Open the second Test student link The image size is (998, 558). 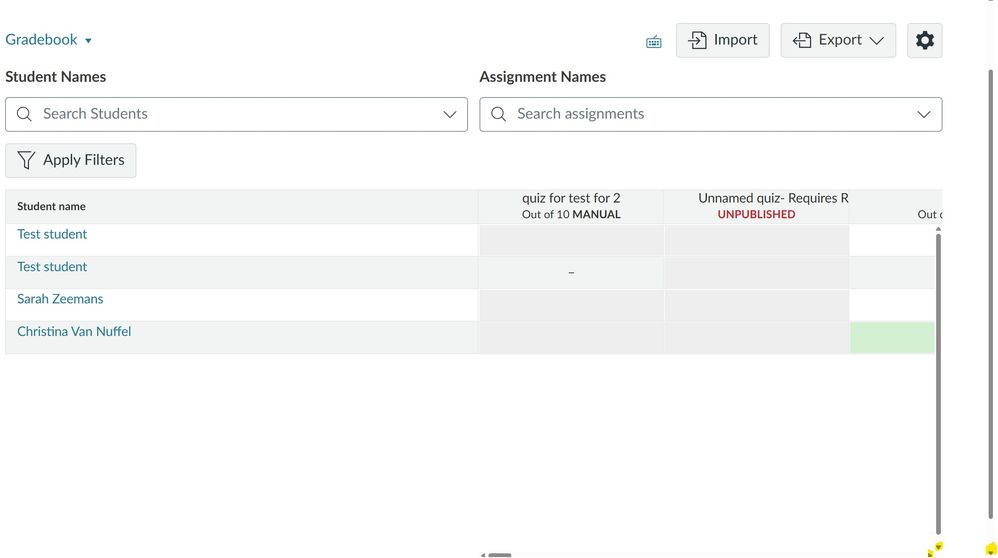pos(52,267)
